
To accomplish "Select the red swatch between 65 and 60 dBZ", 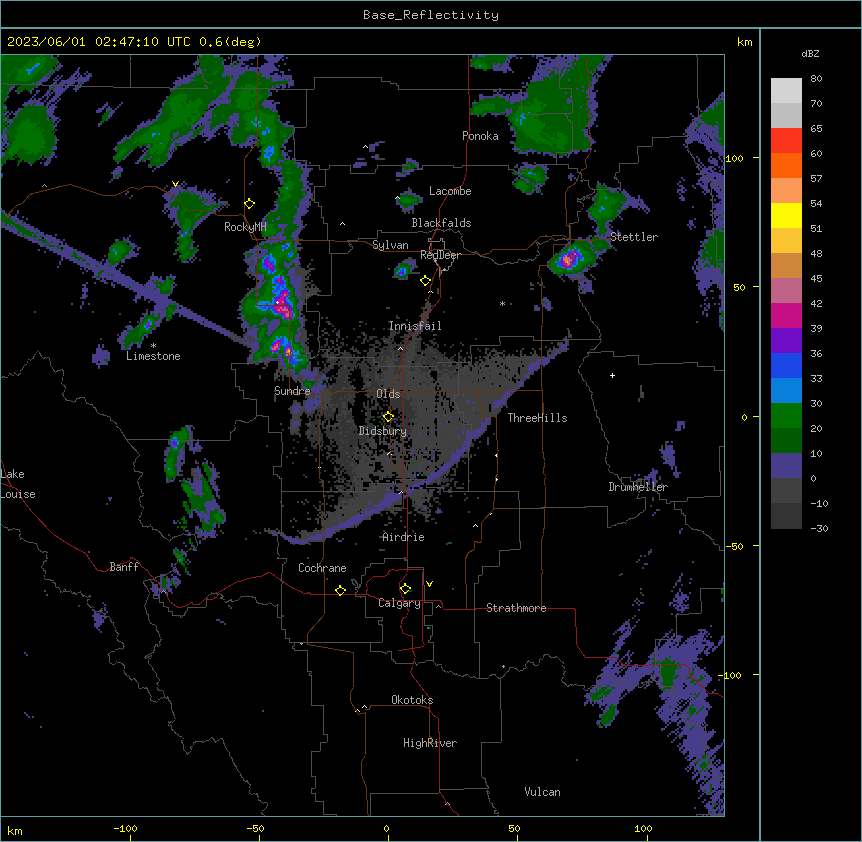I will point(786,141).
